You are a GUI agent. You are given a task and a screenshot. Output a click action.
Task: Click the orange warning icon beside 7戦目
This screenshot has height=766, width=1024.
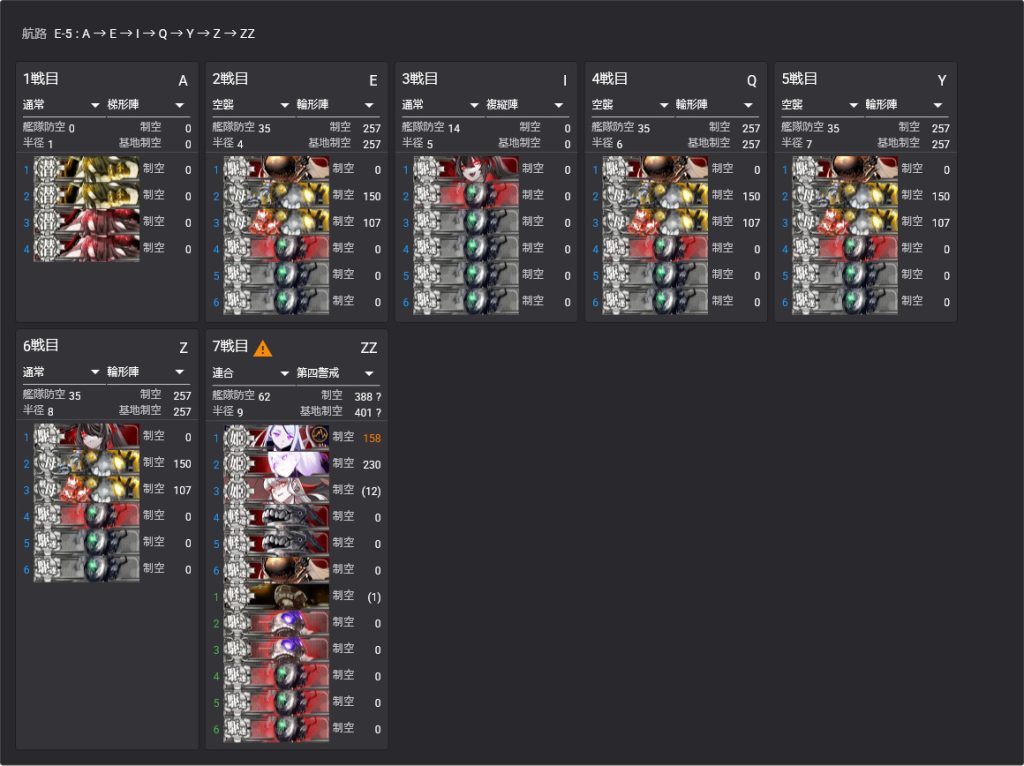pyautogui.click(x=262, y=348)
